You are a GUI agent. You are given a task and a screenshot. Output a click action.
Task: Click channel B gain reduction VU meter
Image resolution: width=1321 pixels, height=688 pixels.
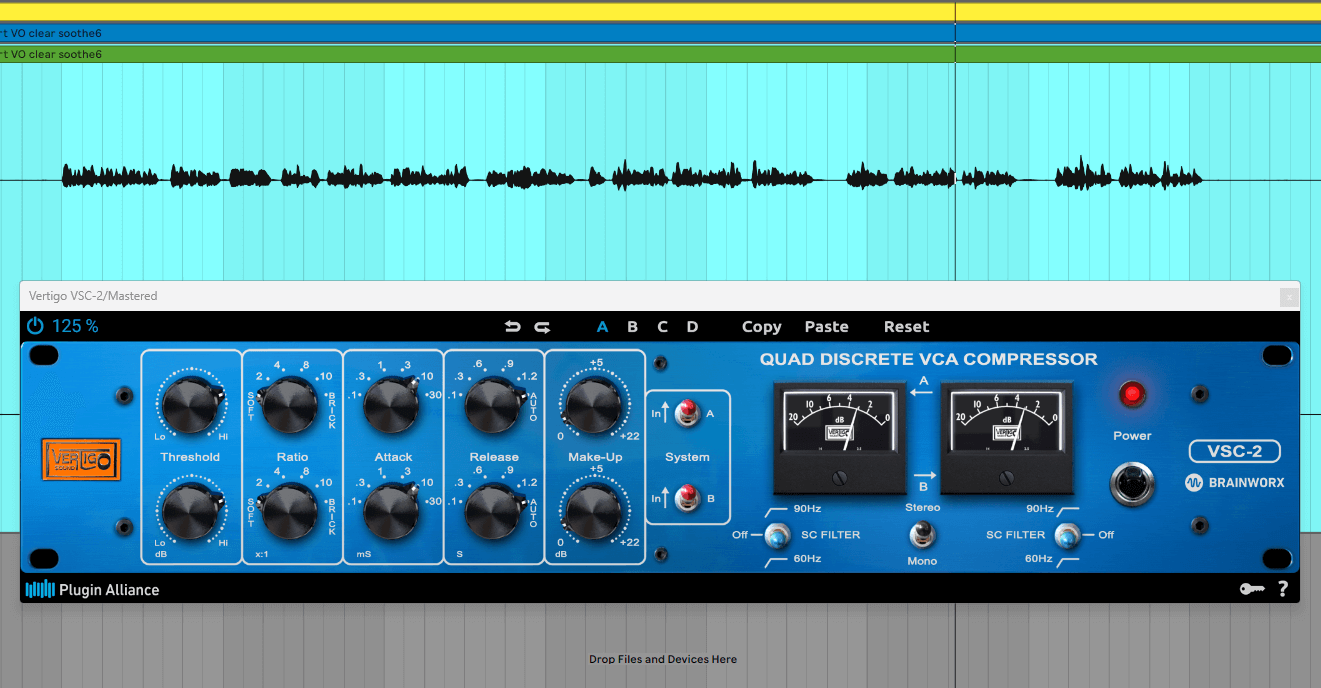pos(1007,437)
